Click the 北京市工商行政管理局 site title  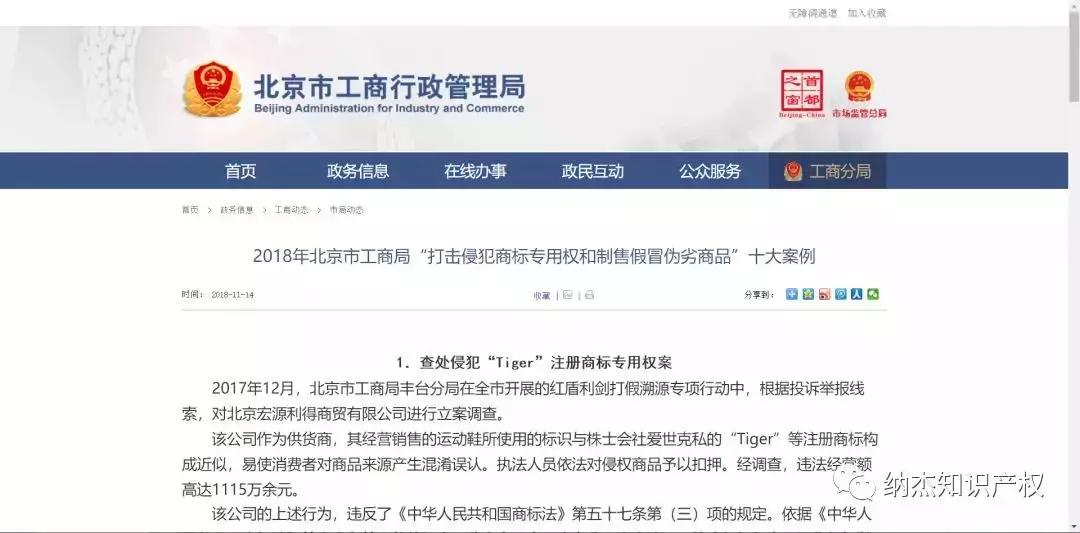[x=389, y=86]
